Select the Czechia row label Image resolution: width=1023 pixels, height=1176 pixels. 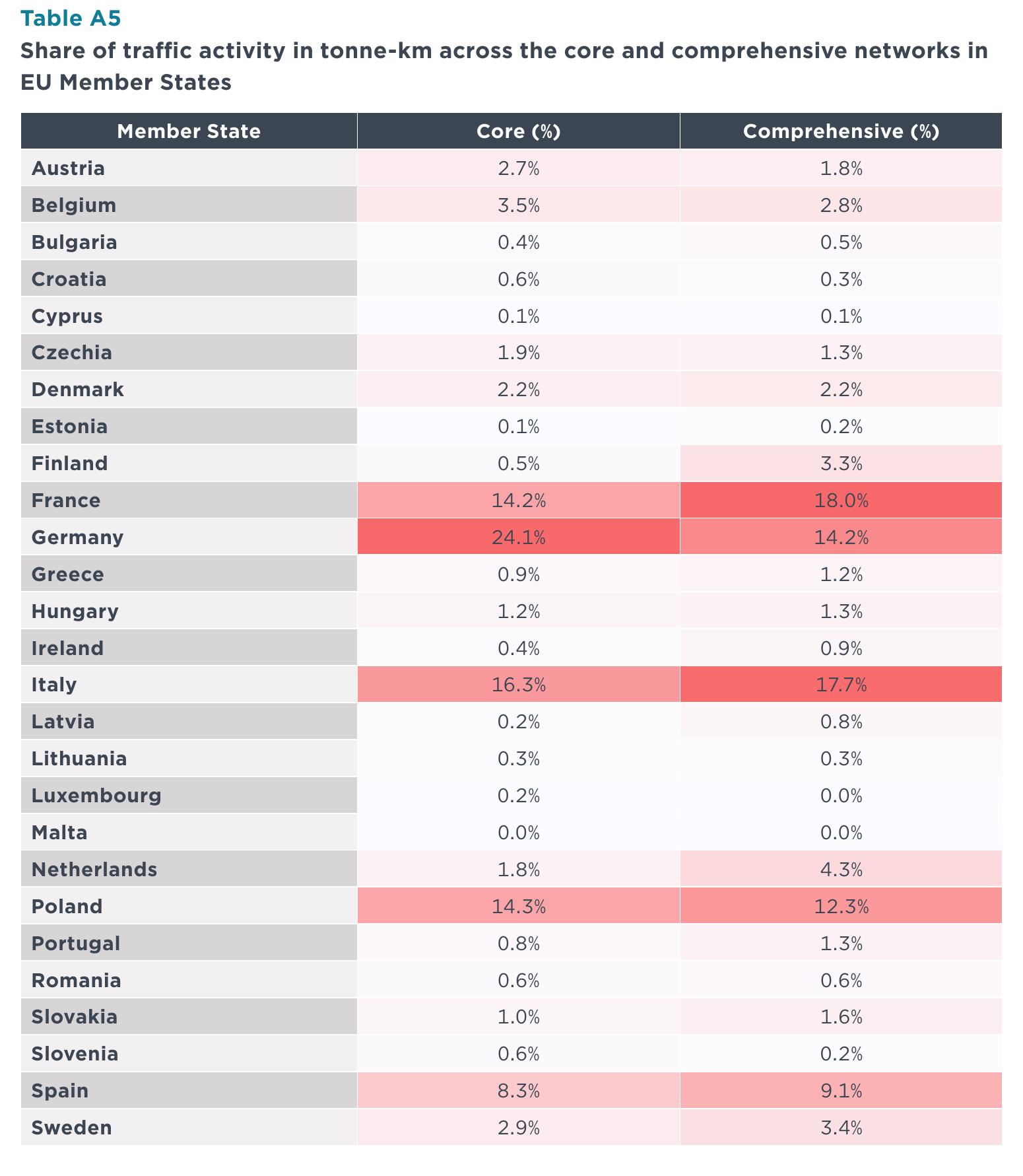pos(72,353)
